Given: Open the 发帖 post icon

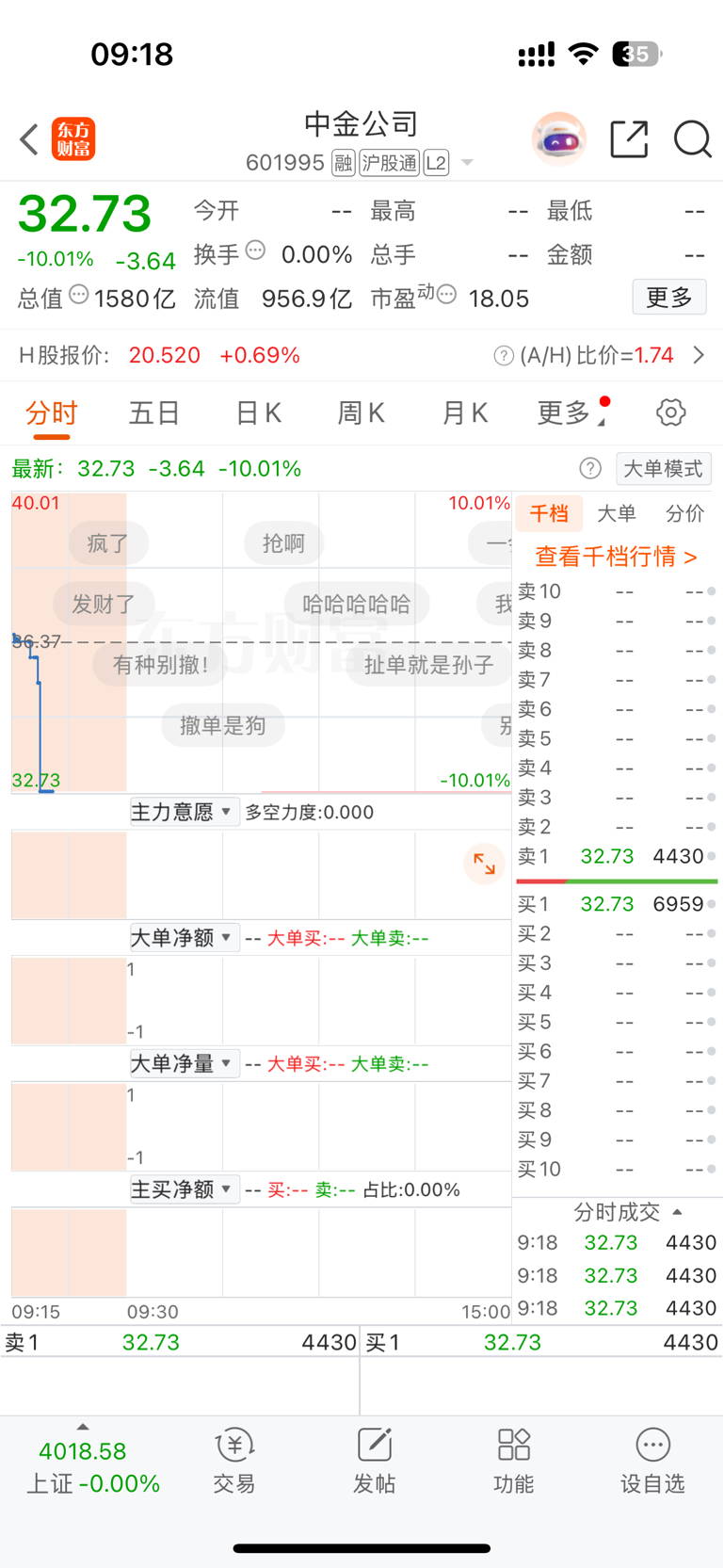Looking at the screenshot, I should coord(374,1460).
